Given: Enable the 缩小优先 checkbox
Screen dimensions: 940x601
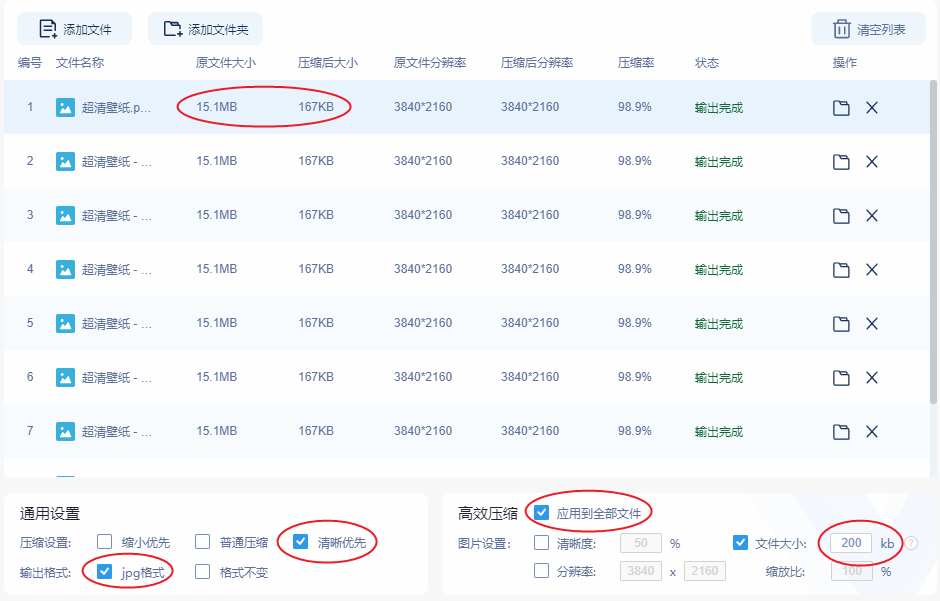Looking at the screenshot, I should point(104,542).
